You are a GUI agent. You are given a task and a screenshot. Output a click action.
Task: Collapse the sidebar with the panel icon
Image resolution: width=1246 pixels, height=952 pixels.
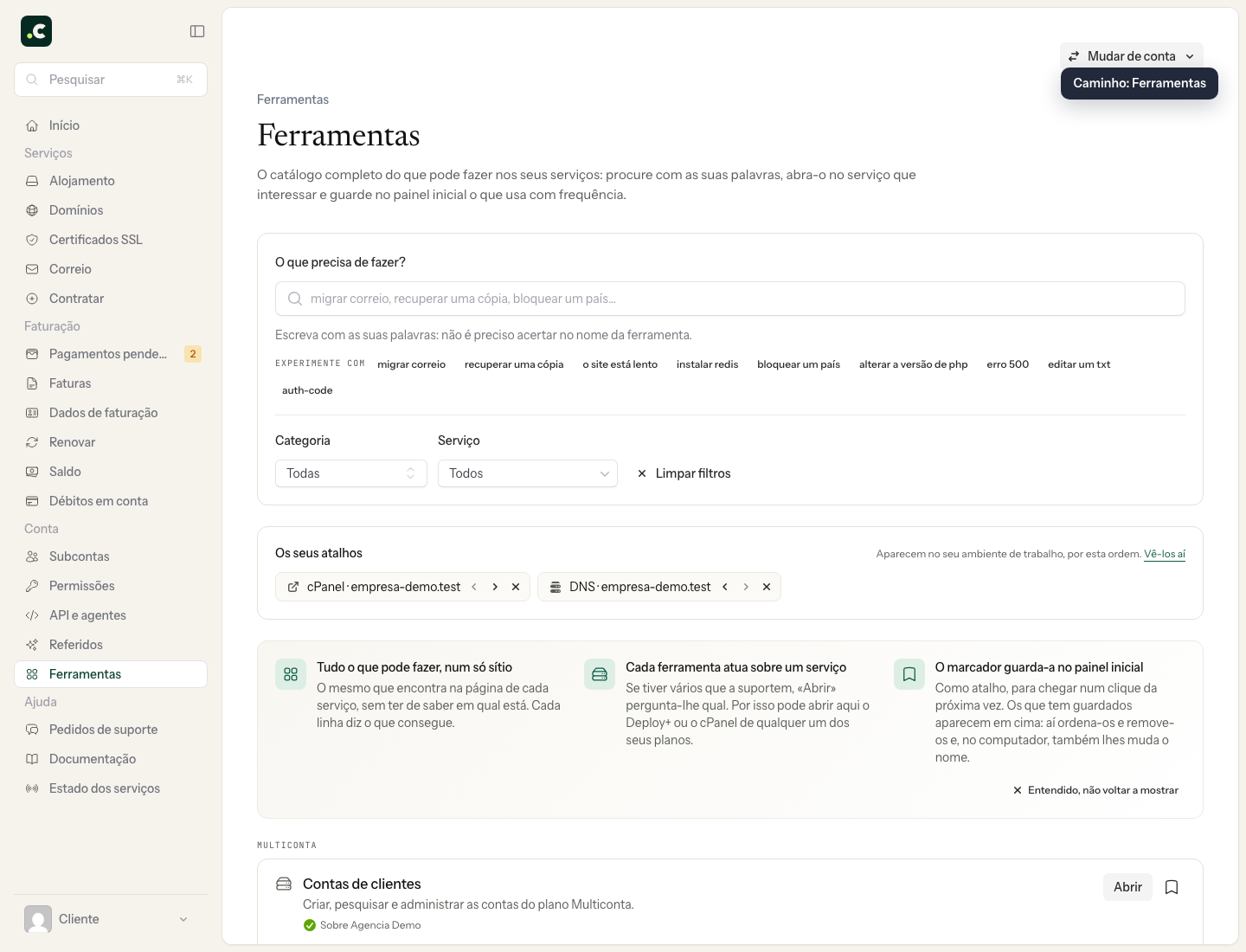click(197, 31)
